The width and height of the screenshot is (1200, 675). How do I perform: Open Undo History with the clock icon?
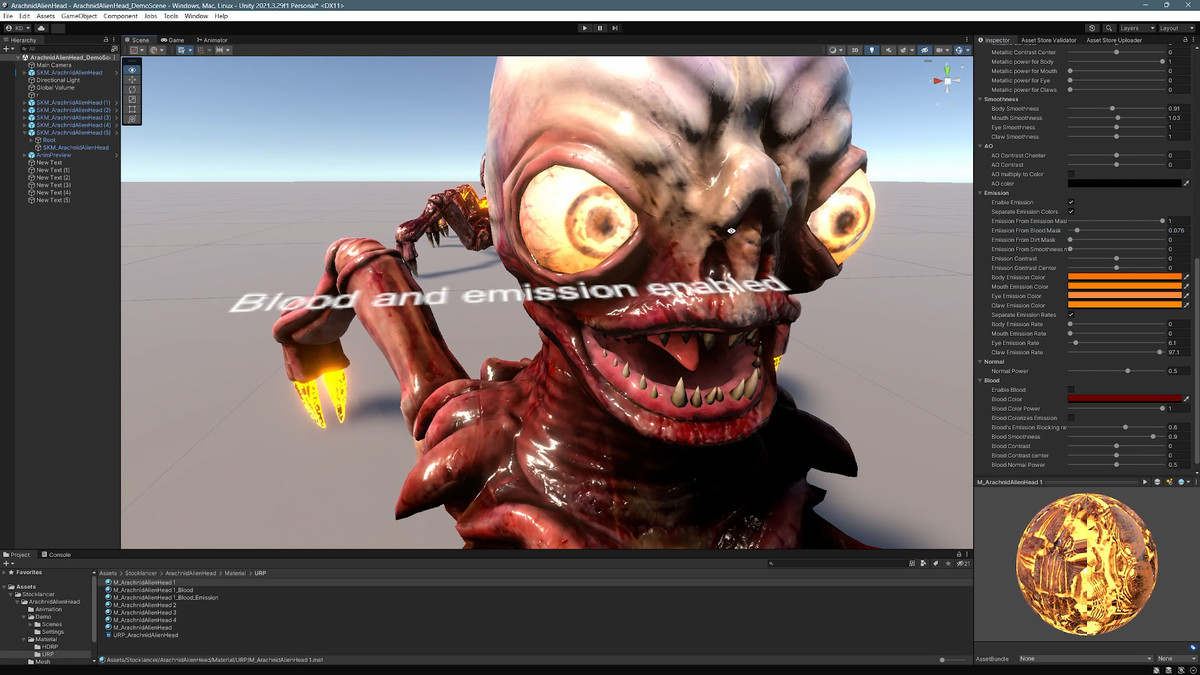[1092, 28]
